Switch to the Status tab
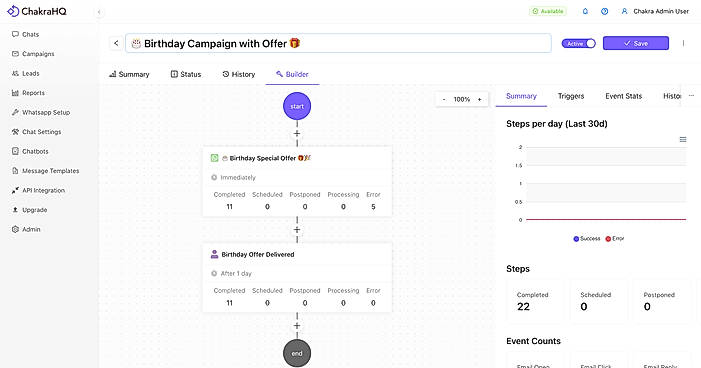Viewport: 701px width, 368px height. pyautogui.click(x=186, y=74)
